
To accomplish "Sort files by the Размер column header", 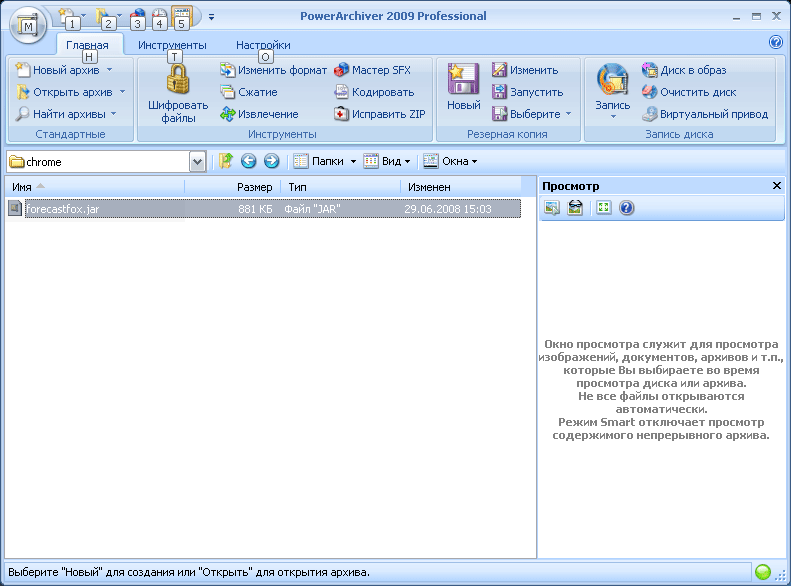I will (x=233, y=187).
